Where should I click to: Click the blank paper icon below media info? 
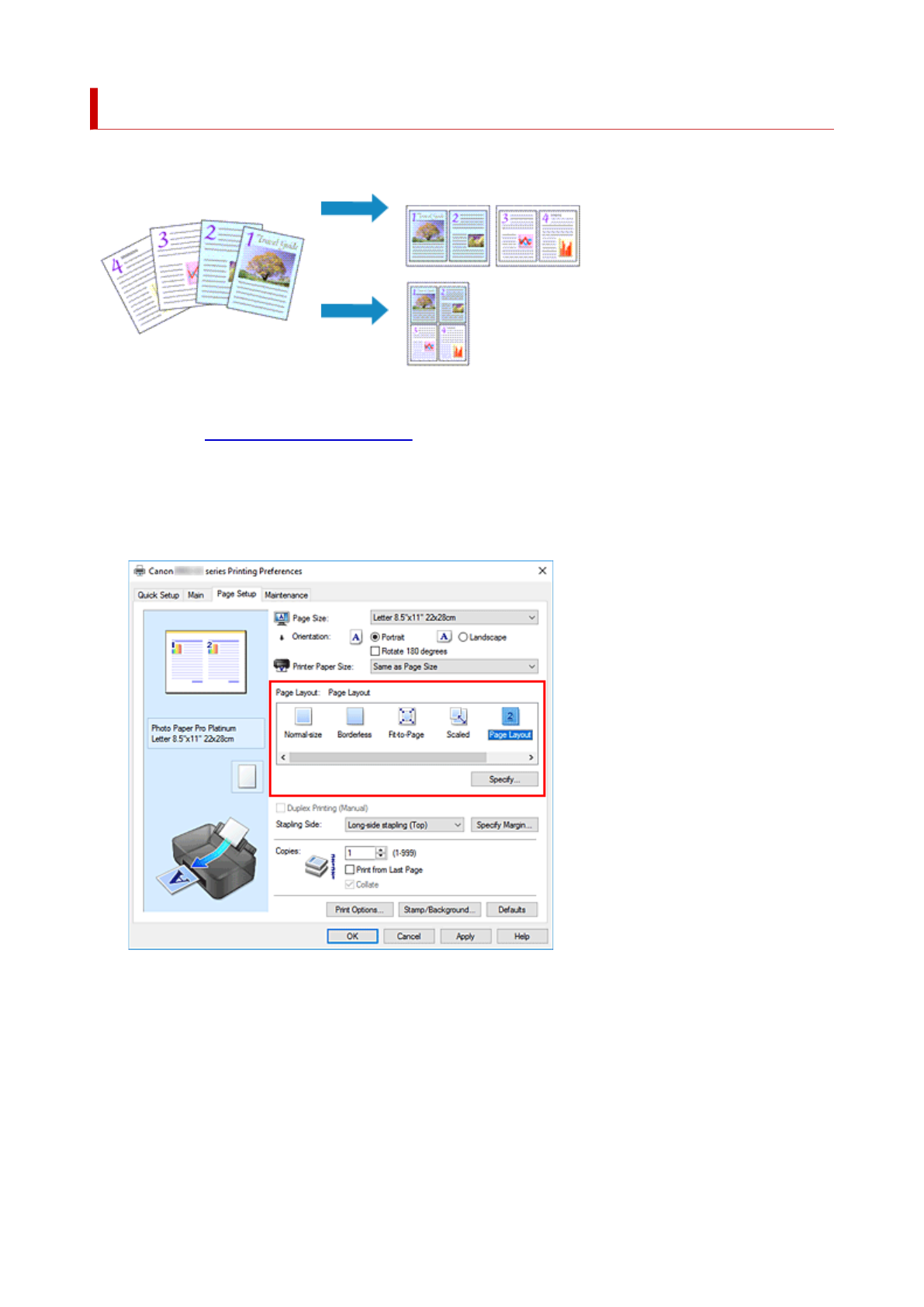(247, 776)
